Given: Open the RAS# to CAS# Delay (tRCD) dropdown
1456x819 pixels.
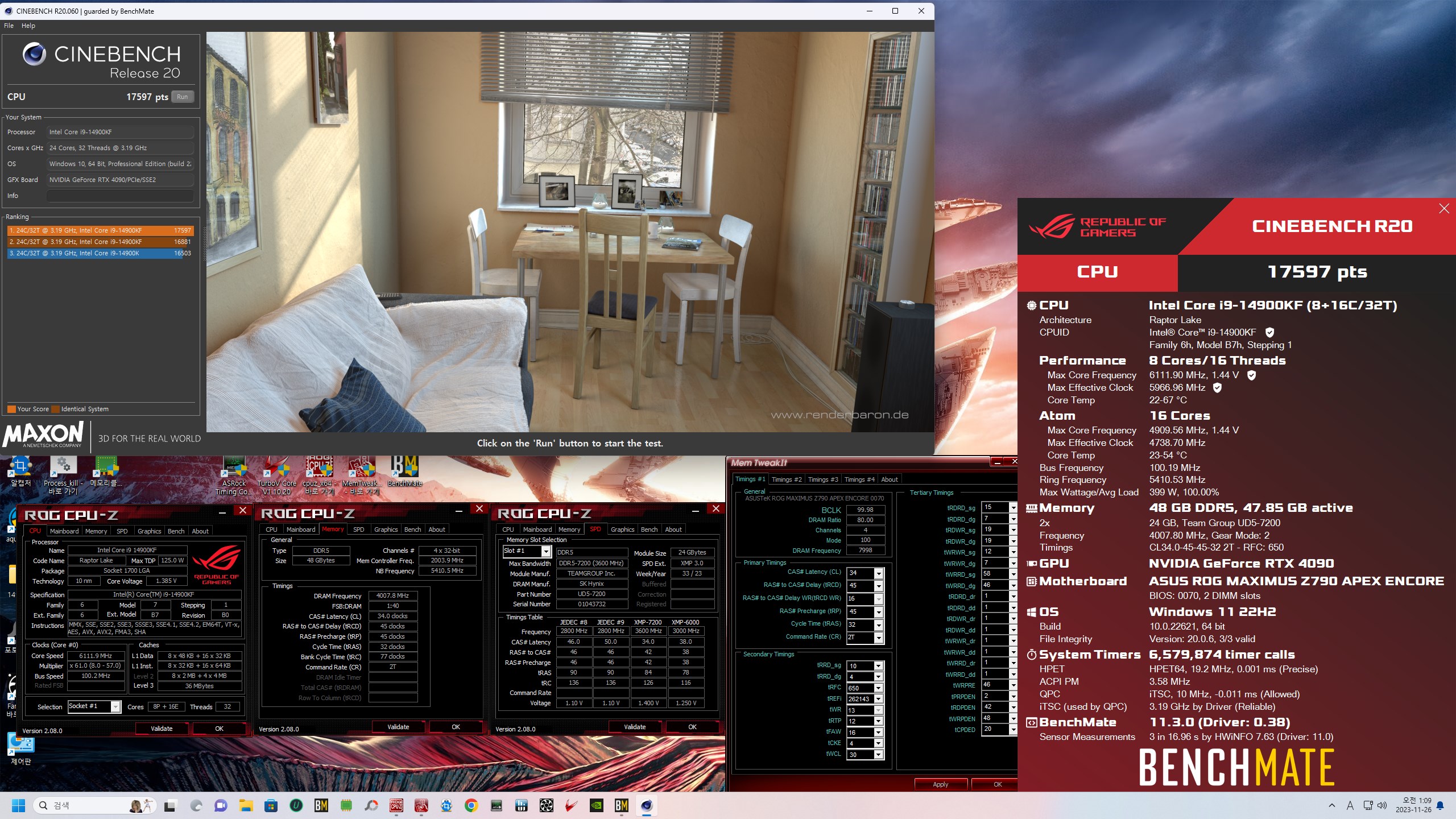Looking at the screenshot, I should [x=878, y=586].
